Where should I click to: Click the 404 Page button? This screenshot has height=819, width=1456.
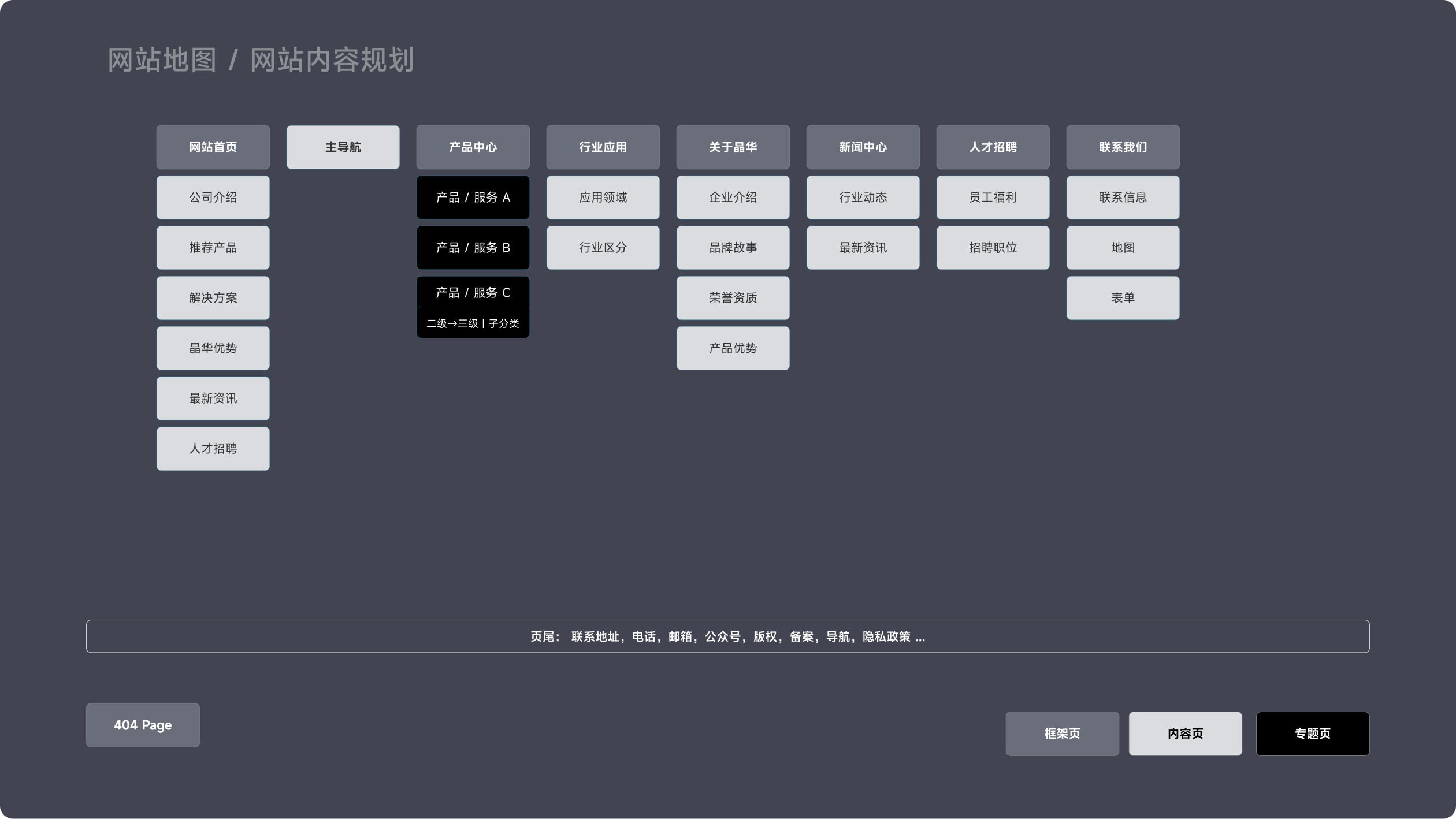pos(143,725)
